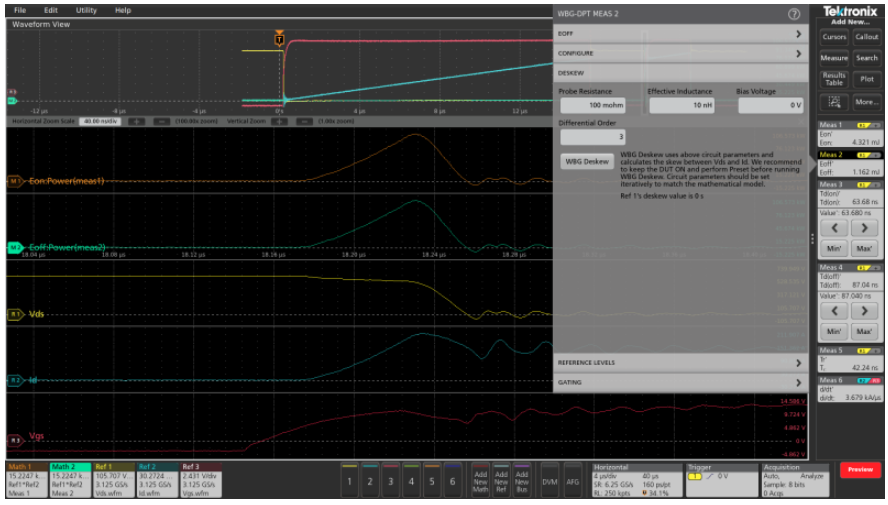Click the Measure button
This screenshot has height=505, width=888.
(x=834, y=58)
